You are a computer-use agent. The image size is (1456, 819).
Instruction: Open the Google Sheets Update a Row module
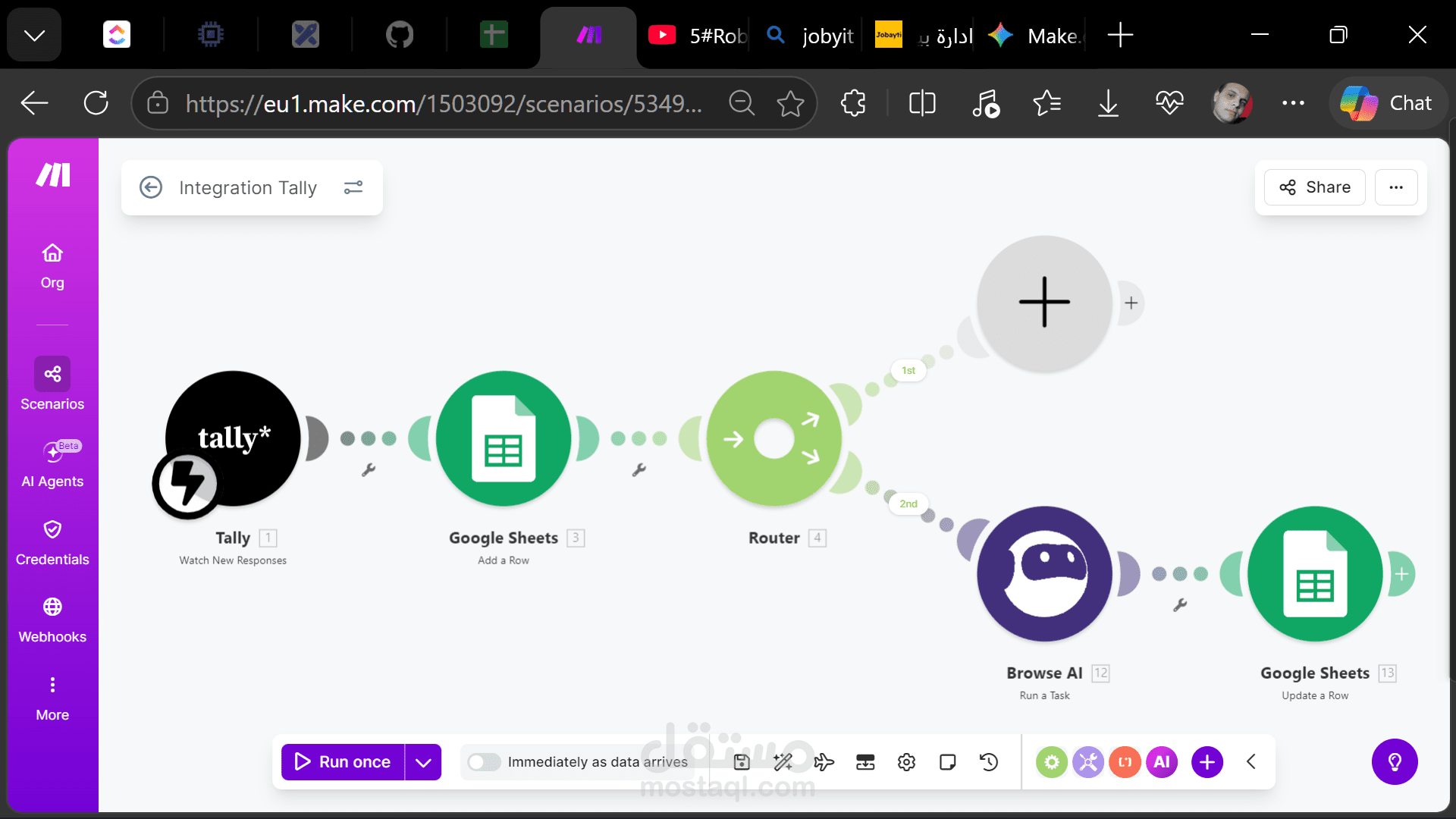pyautogui.click(x=1316, y=574)
